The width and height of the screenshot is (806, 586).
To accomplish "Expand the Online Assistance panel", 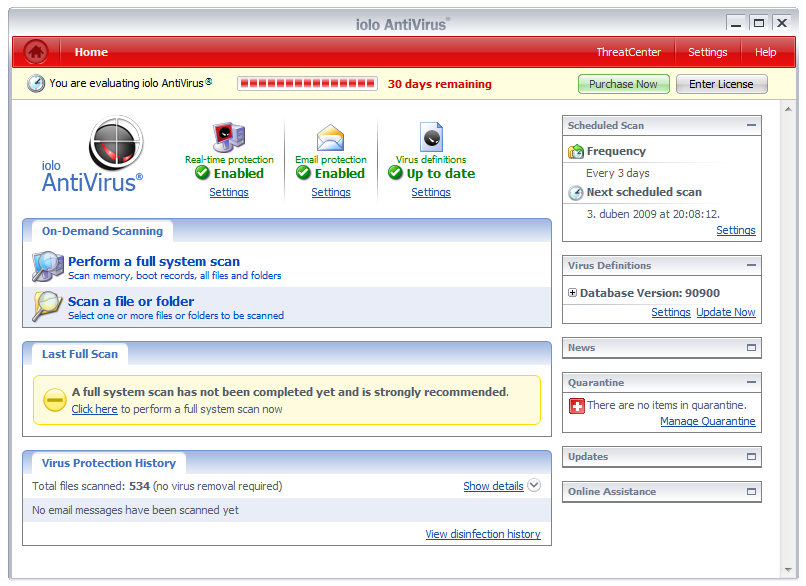I will point(751,491).
